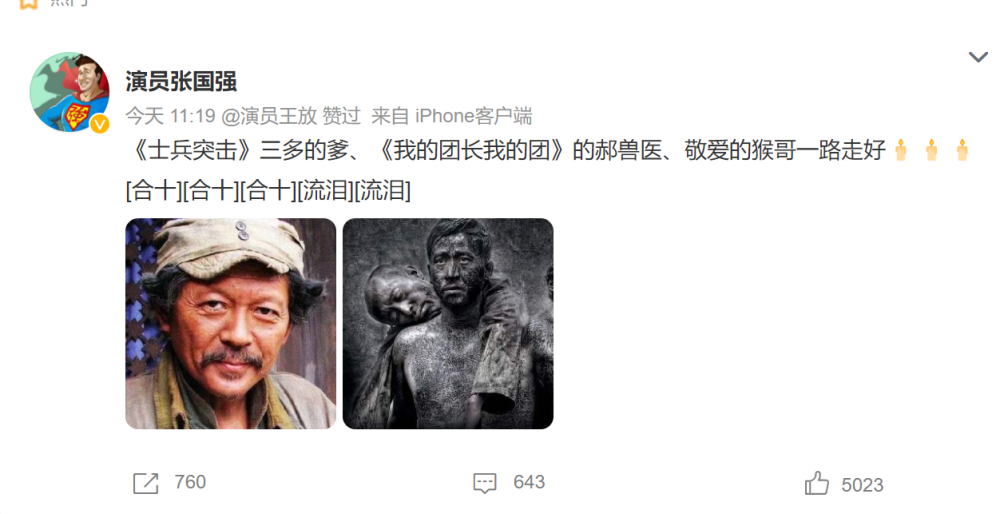
Task: Click the post text mentioning 《士兵突击》
Action: coord(547,170)
